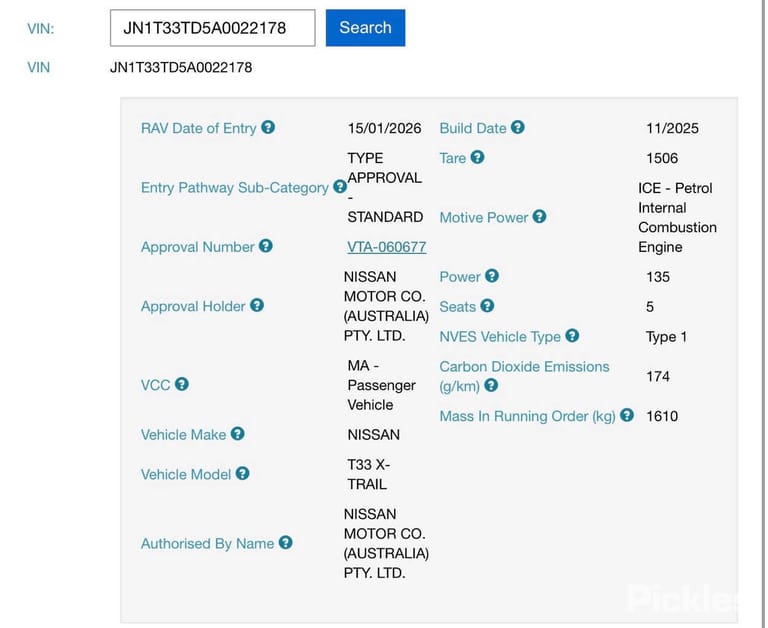768x628 pixels.
Task: Show help for Carbon Dioxide Emissions
Action: click(x=491, y=386)
